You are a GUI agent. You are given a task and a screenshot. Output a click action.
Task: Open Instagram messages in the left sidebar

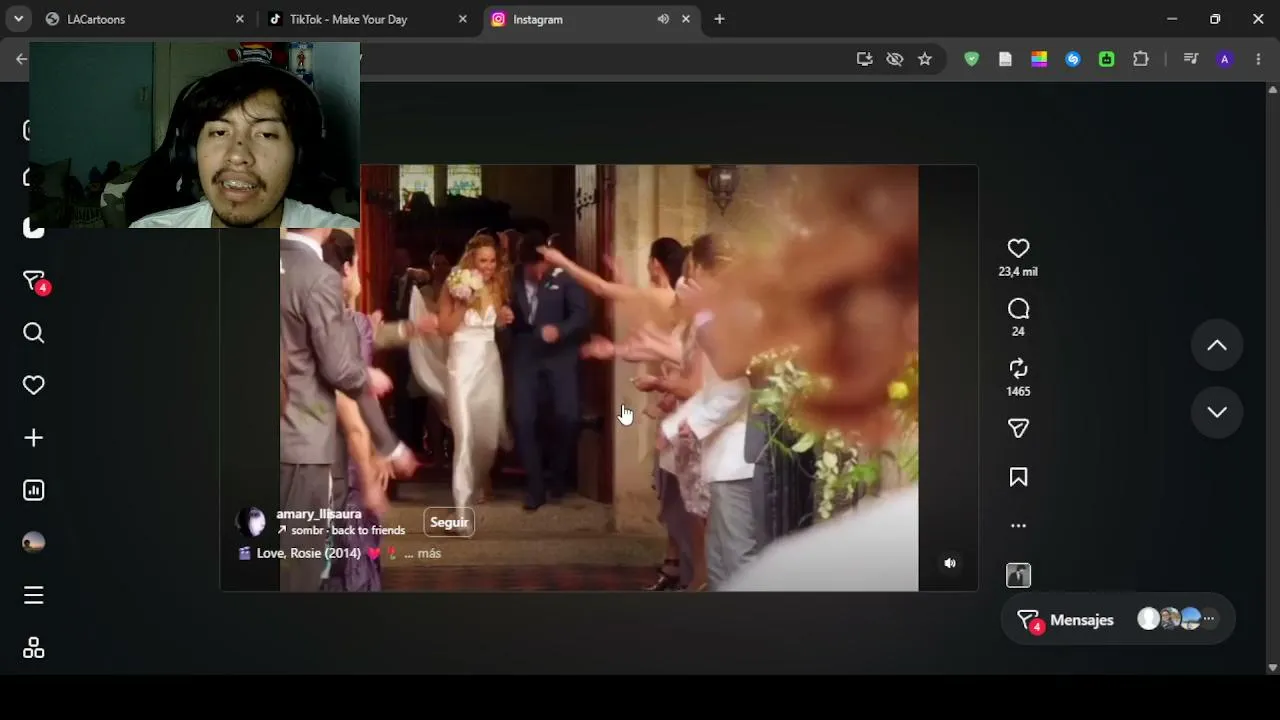coord(34,282)
